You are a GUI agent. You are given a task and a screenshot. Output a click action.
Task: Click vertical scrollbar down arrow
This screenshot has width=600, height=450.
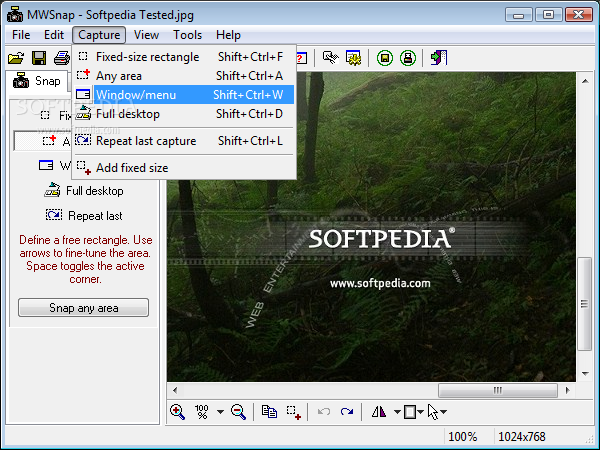coord(585,373)
